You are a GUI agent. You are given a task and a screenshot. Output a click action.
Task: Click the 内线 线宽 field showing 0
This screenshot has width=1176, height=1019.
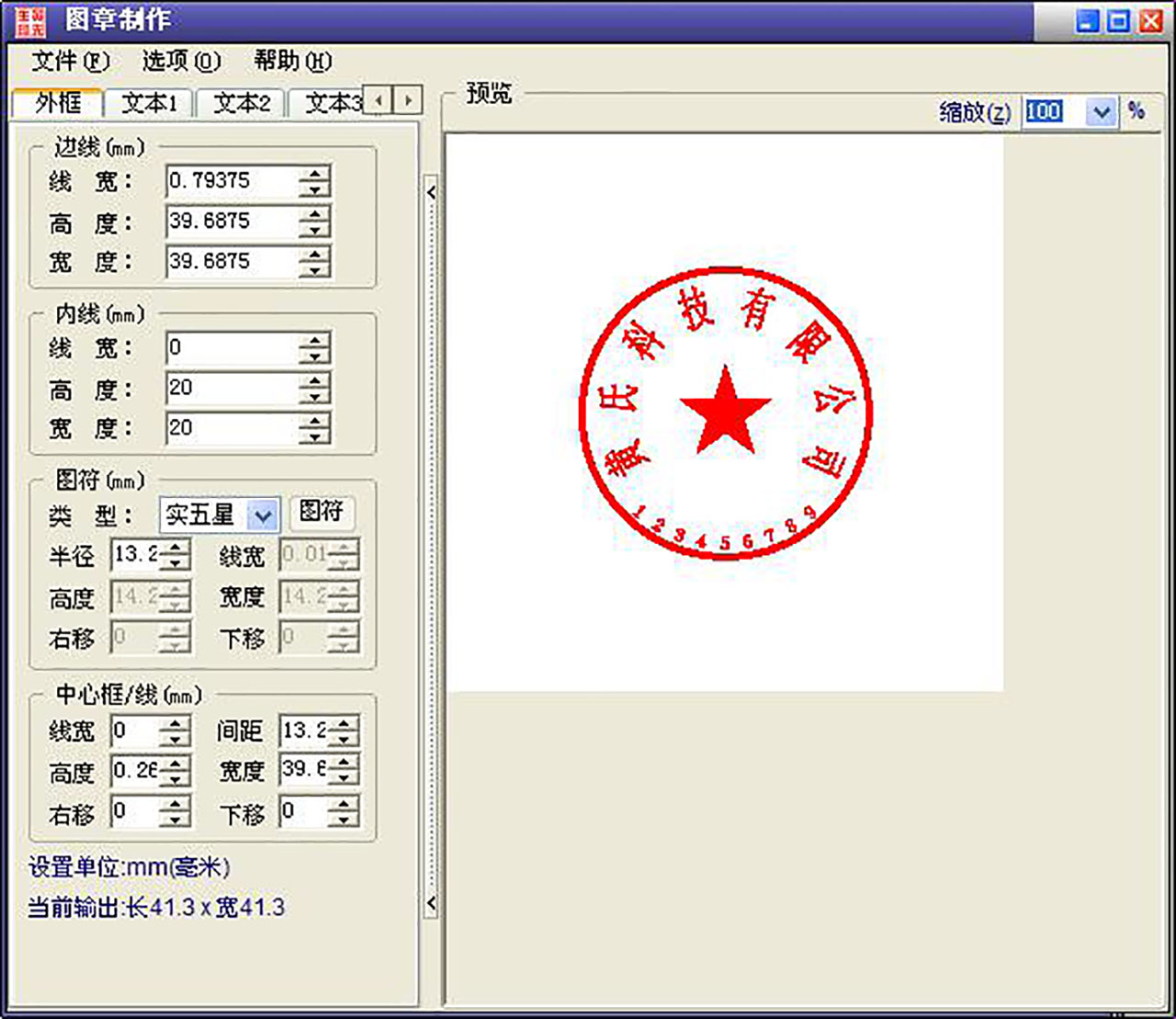[233, 348]
